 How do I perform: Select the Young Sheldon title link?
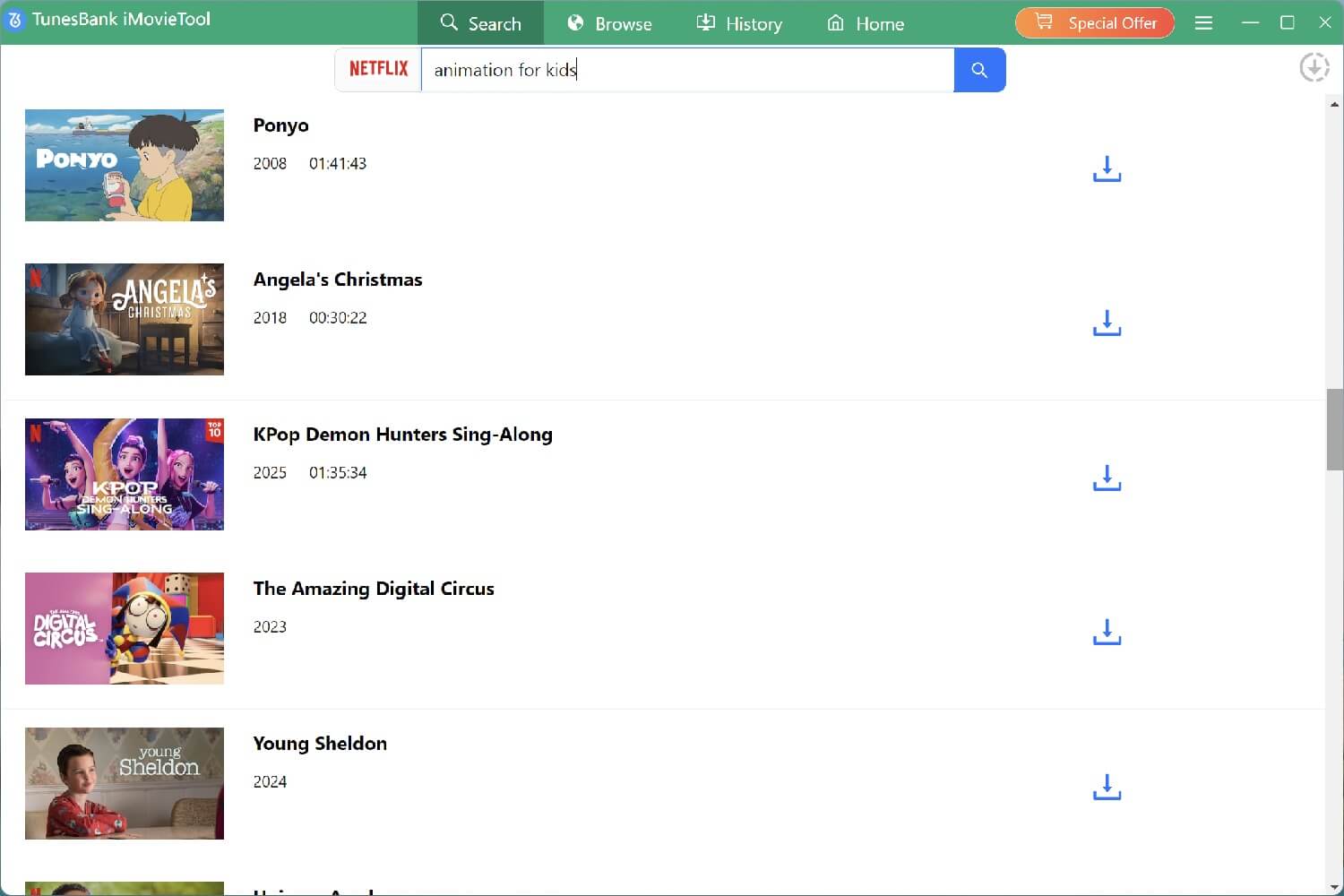coord(320,743)
